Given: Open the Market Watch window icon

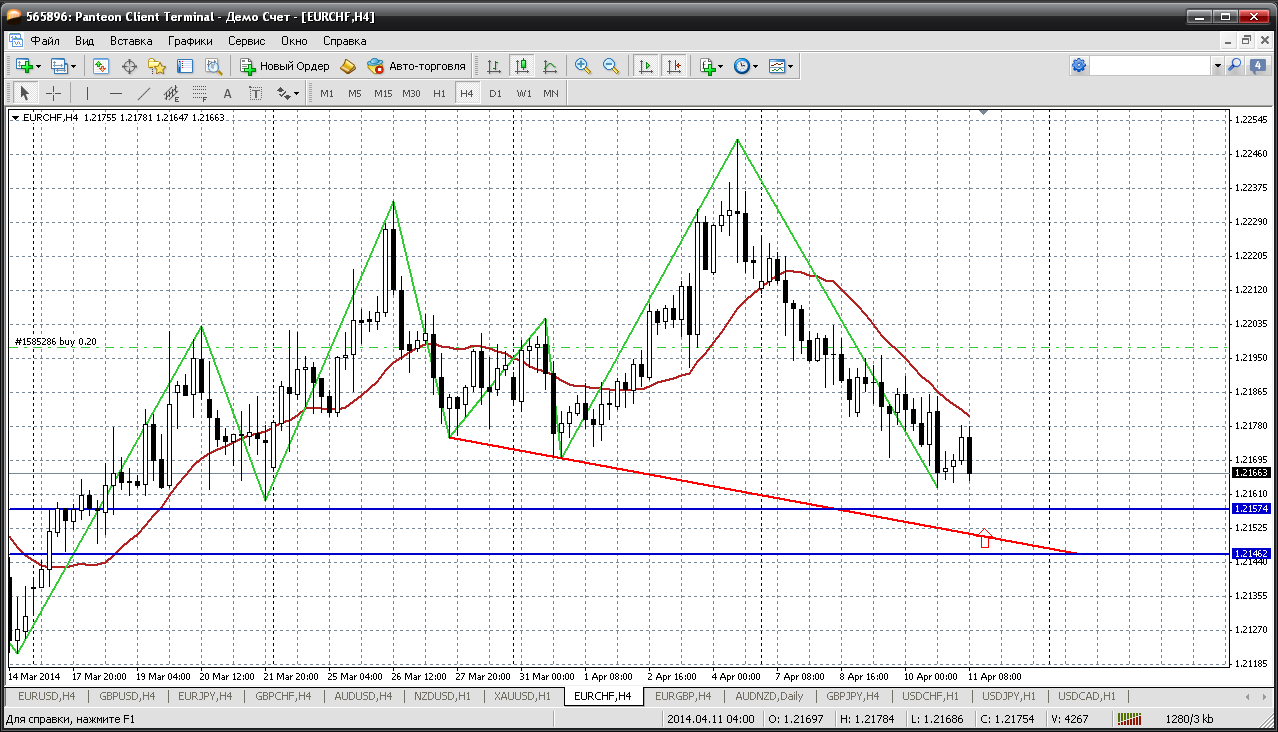Looking at the screenshot, I should tap(101, 66).
